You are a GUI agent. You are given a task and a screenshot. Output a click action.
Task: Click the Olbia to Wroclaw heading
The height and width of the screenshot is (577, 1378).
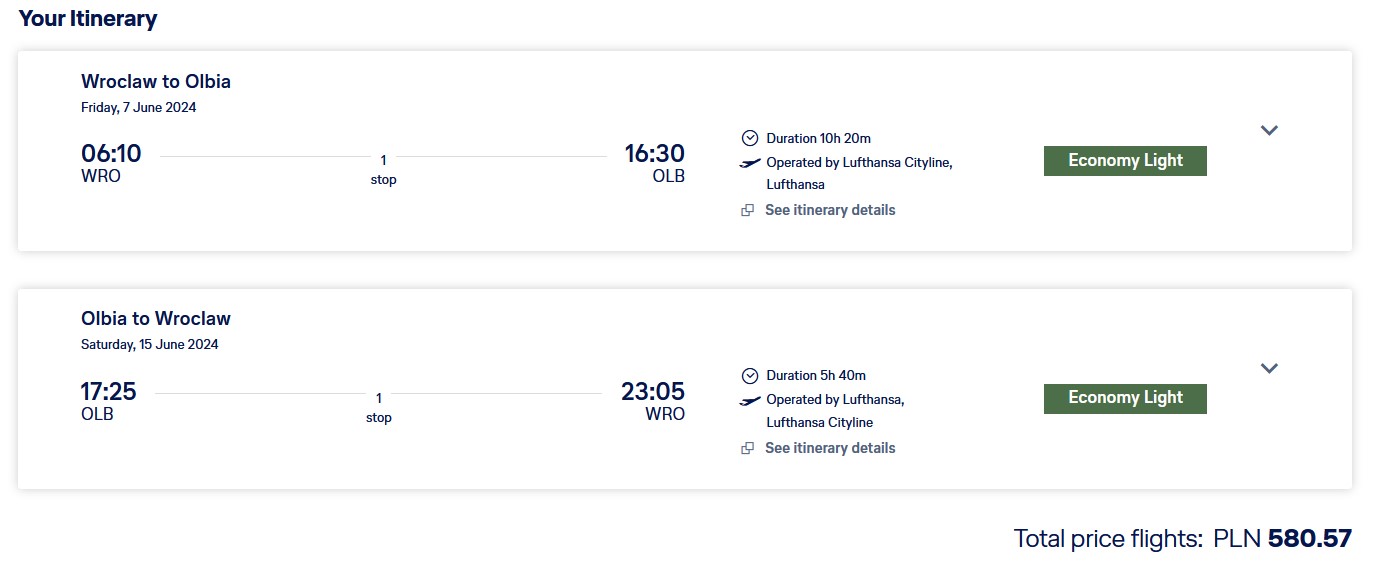pos(156,319)
